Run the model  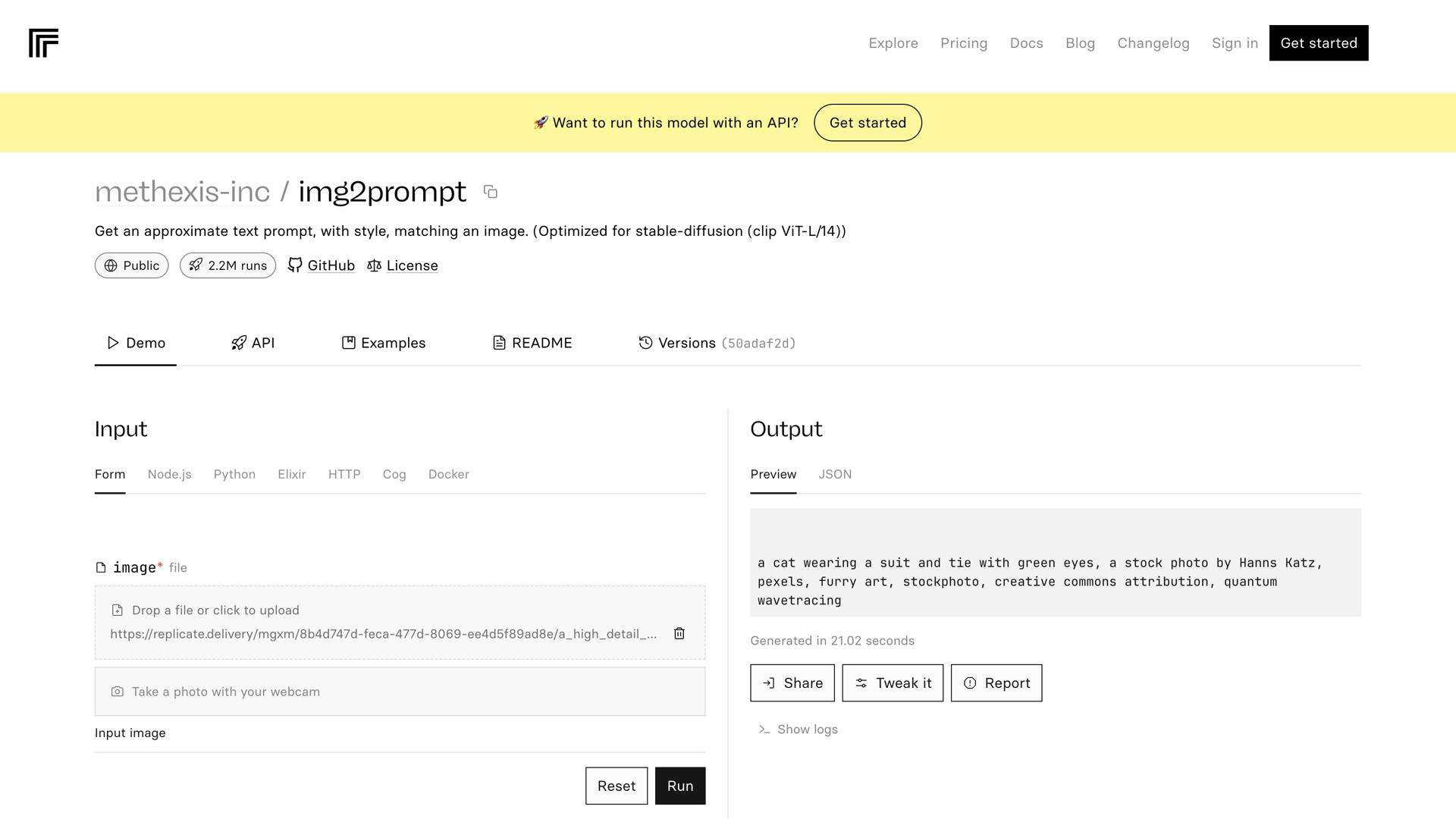pyautogui.click(x=679, y=786)
